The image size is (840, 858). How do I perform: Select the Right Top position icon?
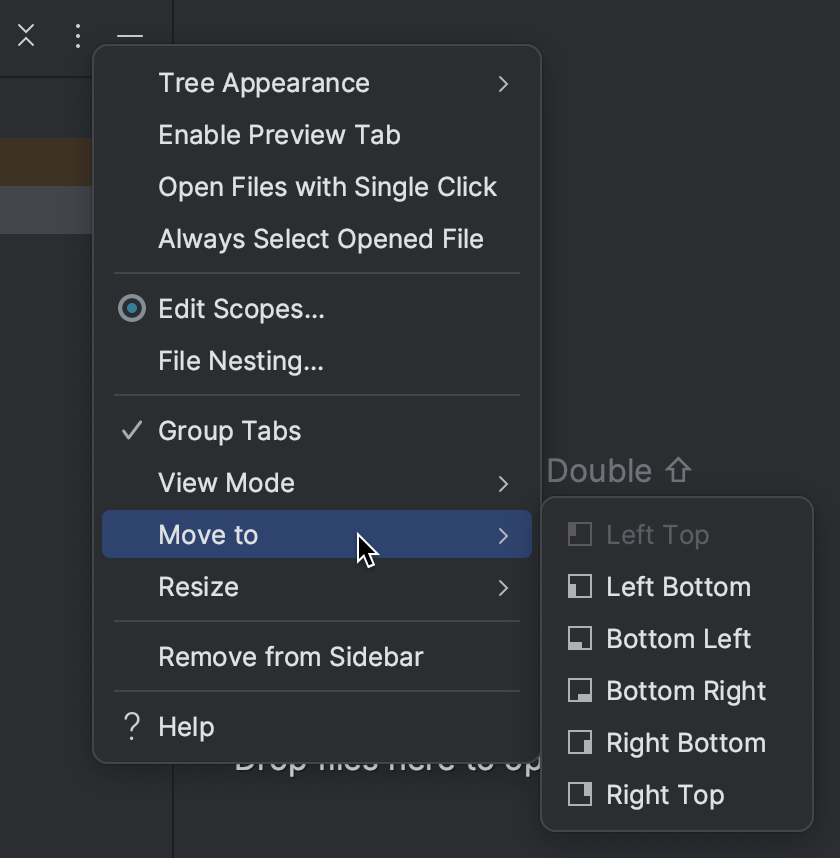point(580,795)
